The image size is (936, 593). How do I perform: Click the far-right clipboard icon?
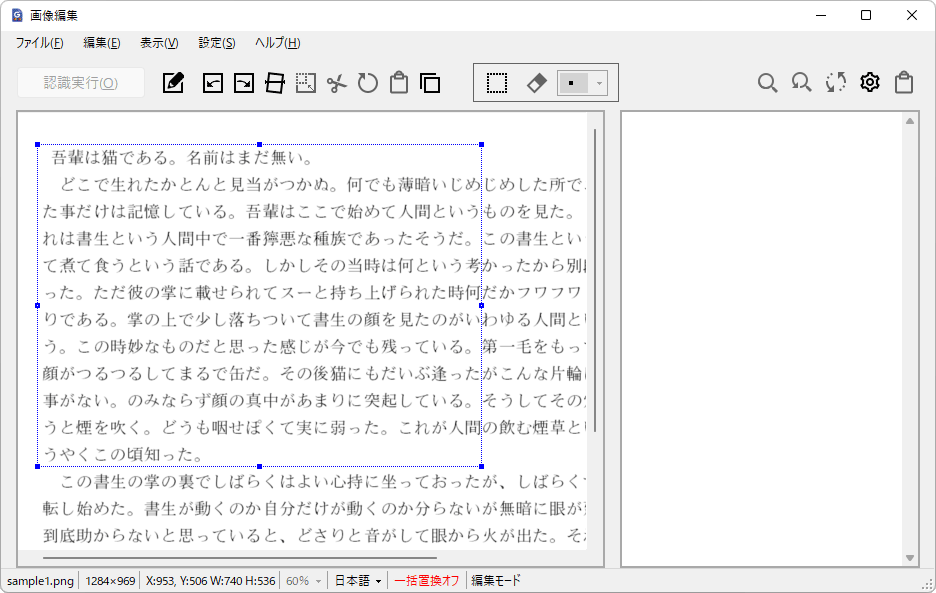[x=904, y=82]
